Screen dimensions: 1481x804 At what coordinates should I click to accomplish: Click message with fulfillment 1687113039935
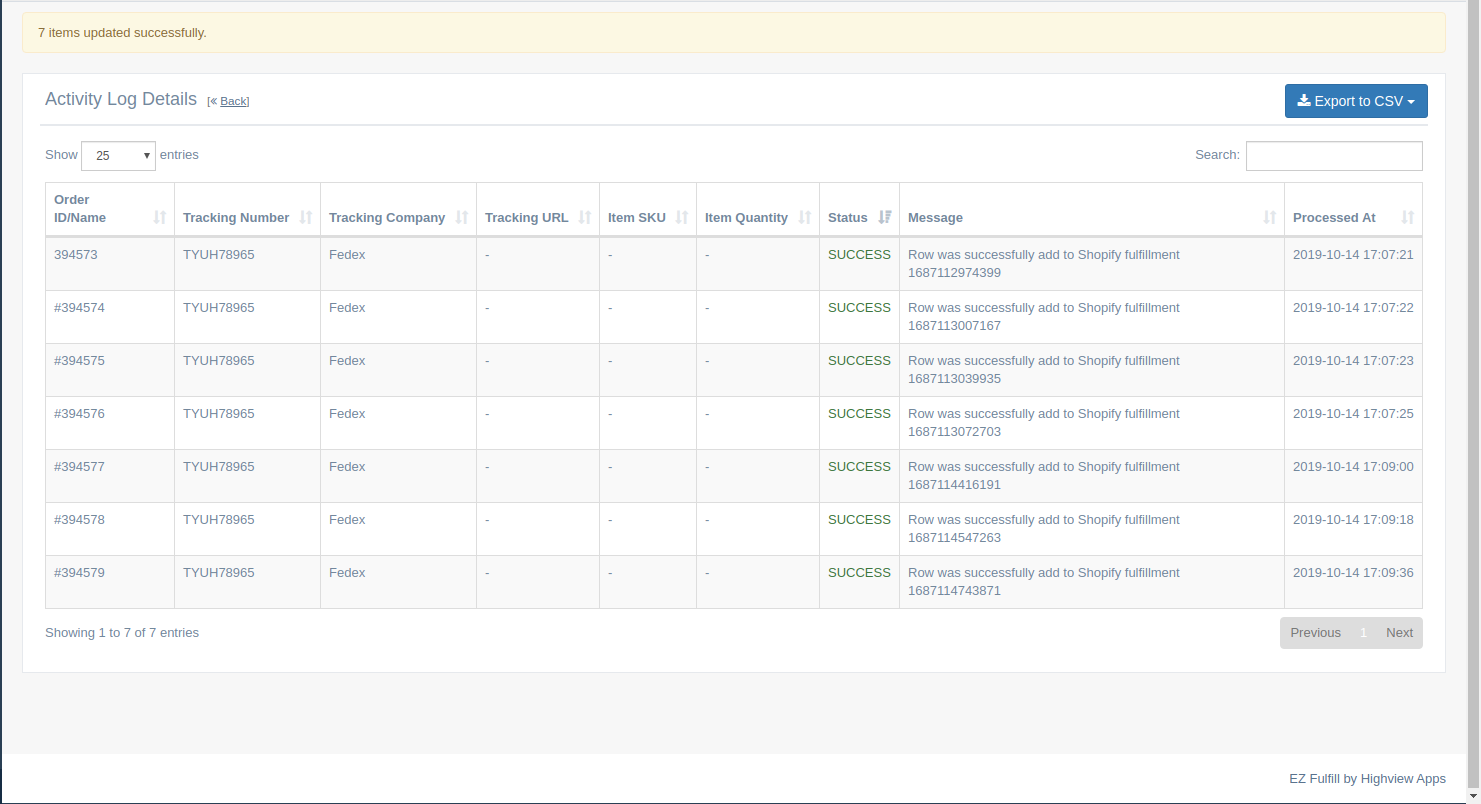click(1044, 370)
